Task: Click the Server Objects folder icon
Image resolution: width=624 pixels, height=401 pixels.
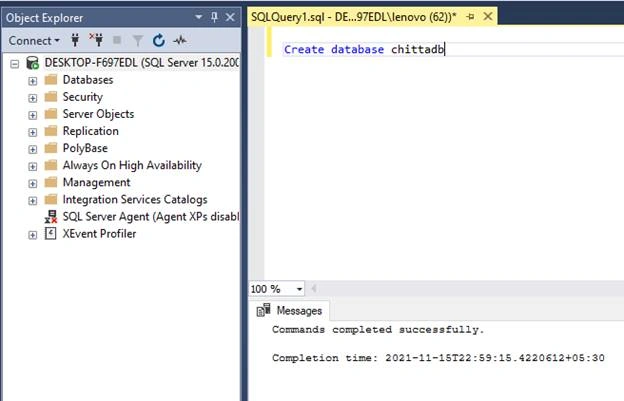Action: tap(51, 114)
